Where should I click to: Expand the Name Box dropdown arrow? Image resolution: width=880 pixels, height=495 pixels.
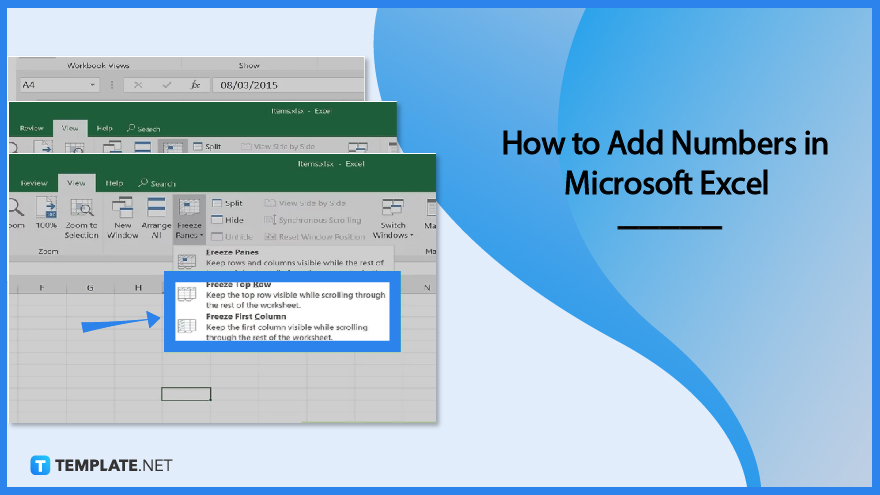tap(93, 85)
